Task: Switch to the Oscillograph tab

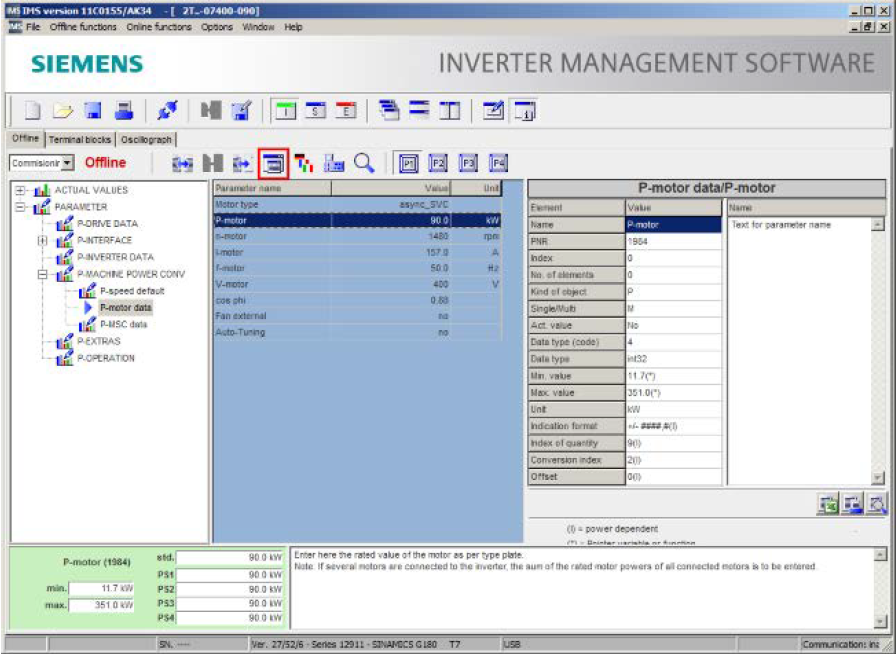Action: click(x=146, y=139)
